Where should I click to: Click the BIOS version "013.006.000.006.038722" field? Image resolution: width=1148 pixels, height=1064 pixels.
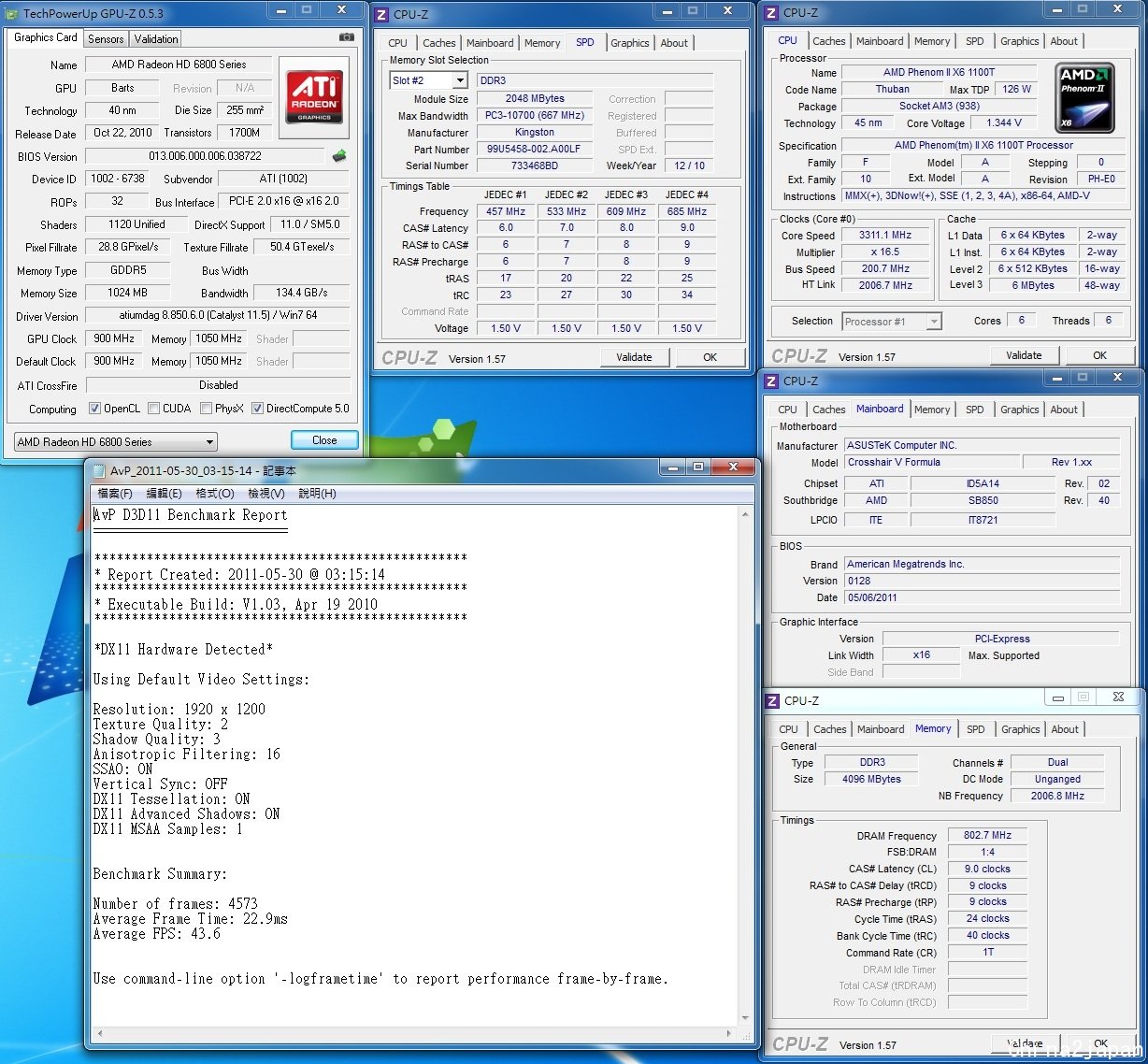[205, 156]
